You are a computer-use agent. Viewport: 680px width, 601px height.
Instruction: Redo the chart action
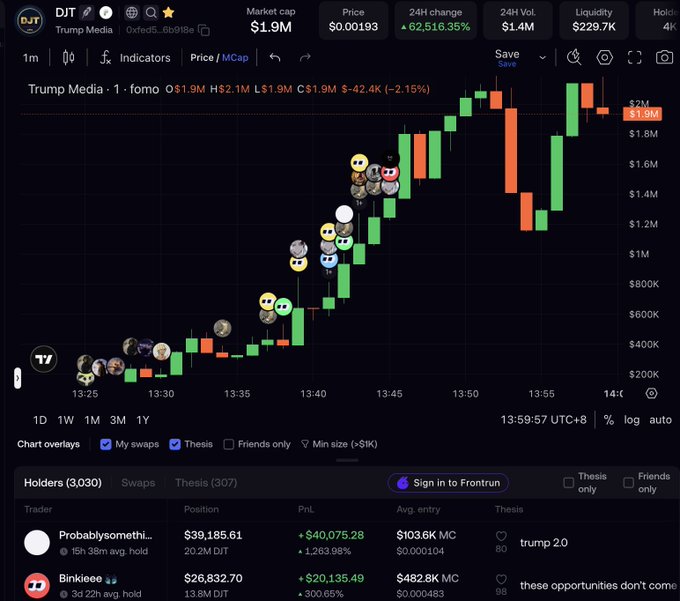point(305,57)
